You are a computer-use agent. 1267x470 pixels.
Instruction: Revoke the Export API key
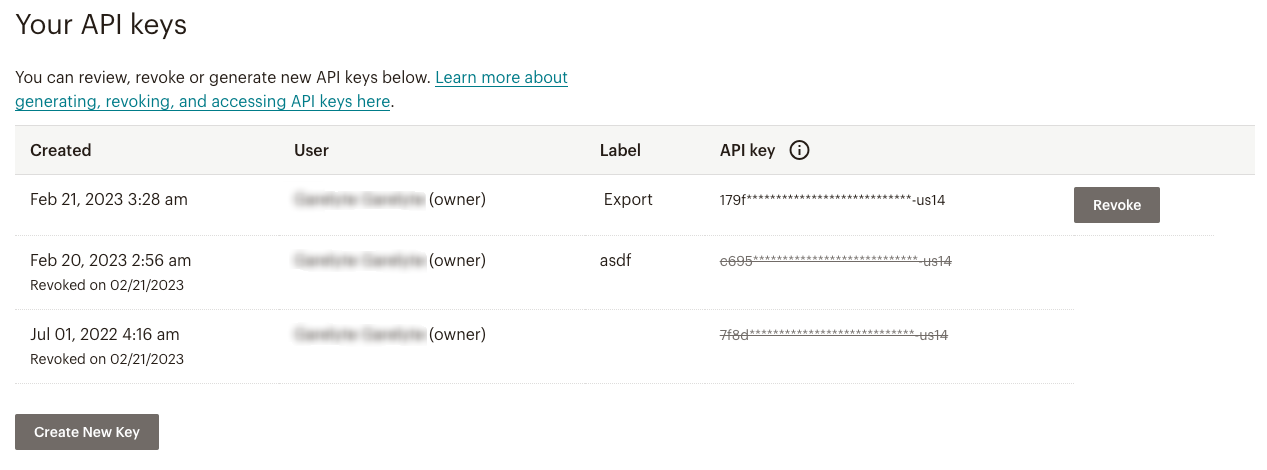[1116, 205]
